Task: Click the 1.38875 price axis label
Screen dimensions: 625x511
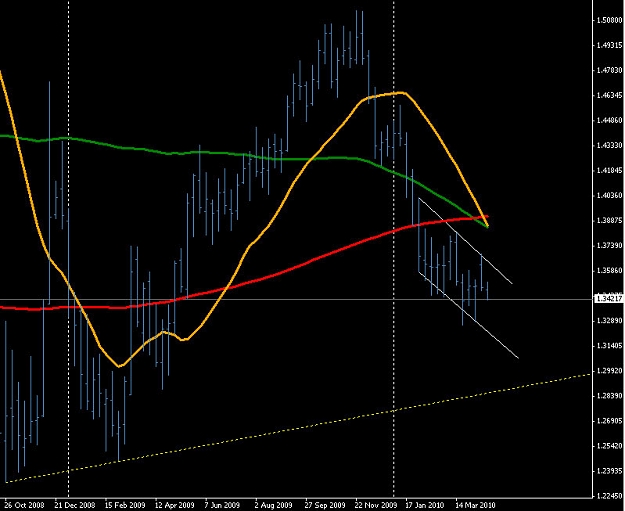Action: [x=609, y=220]
